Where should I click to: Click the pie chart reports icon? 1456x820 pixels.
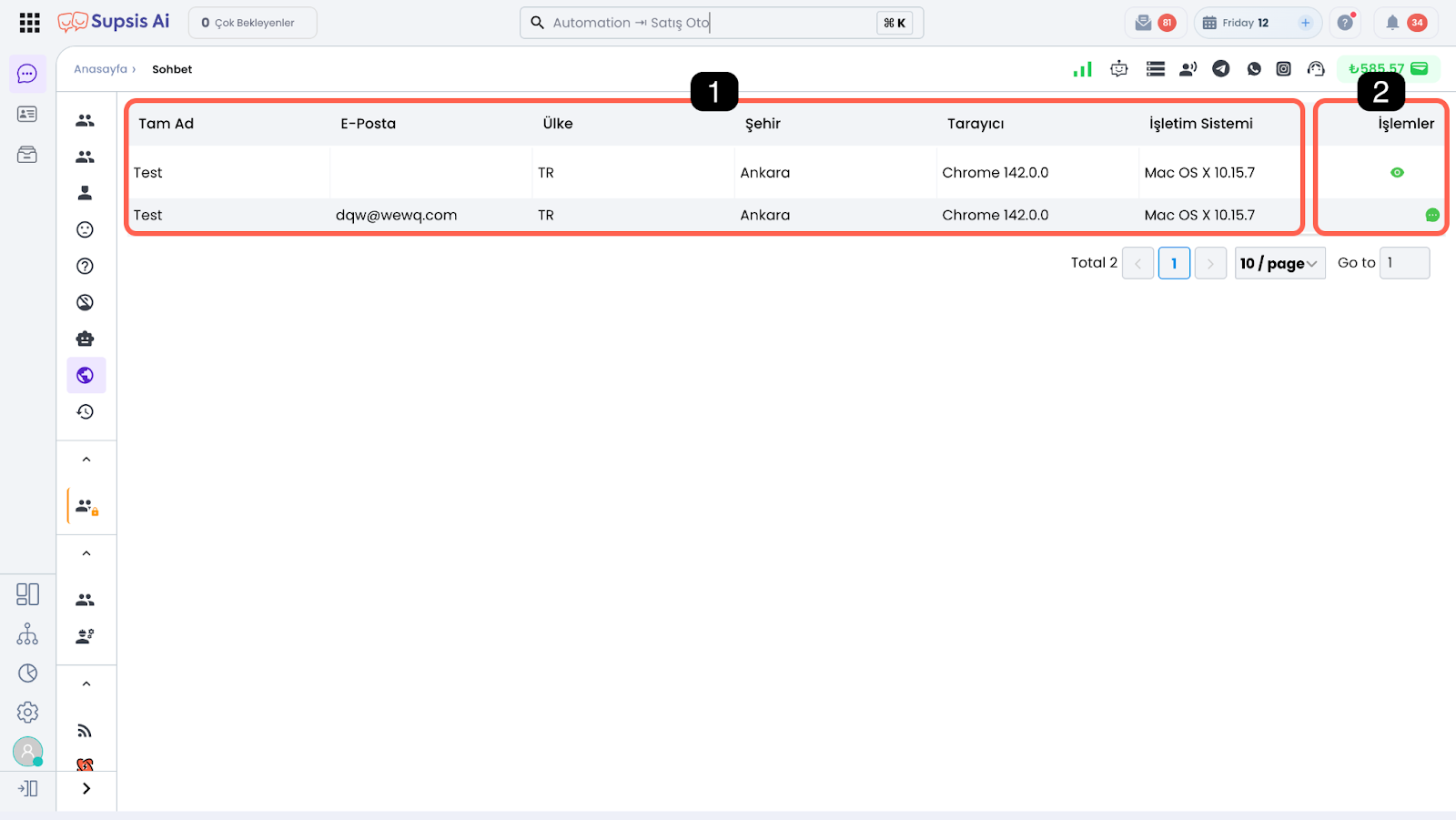(x=27, y=673)
